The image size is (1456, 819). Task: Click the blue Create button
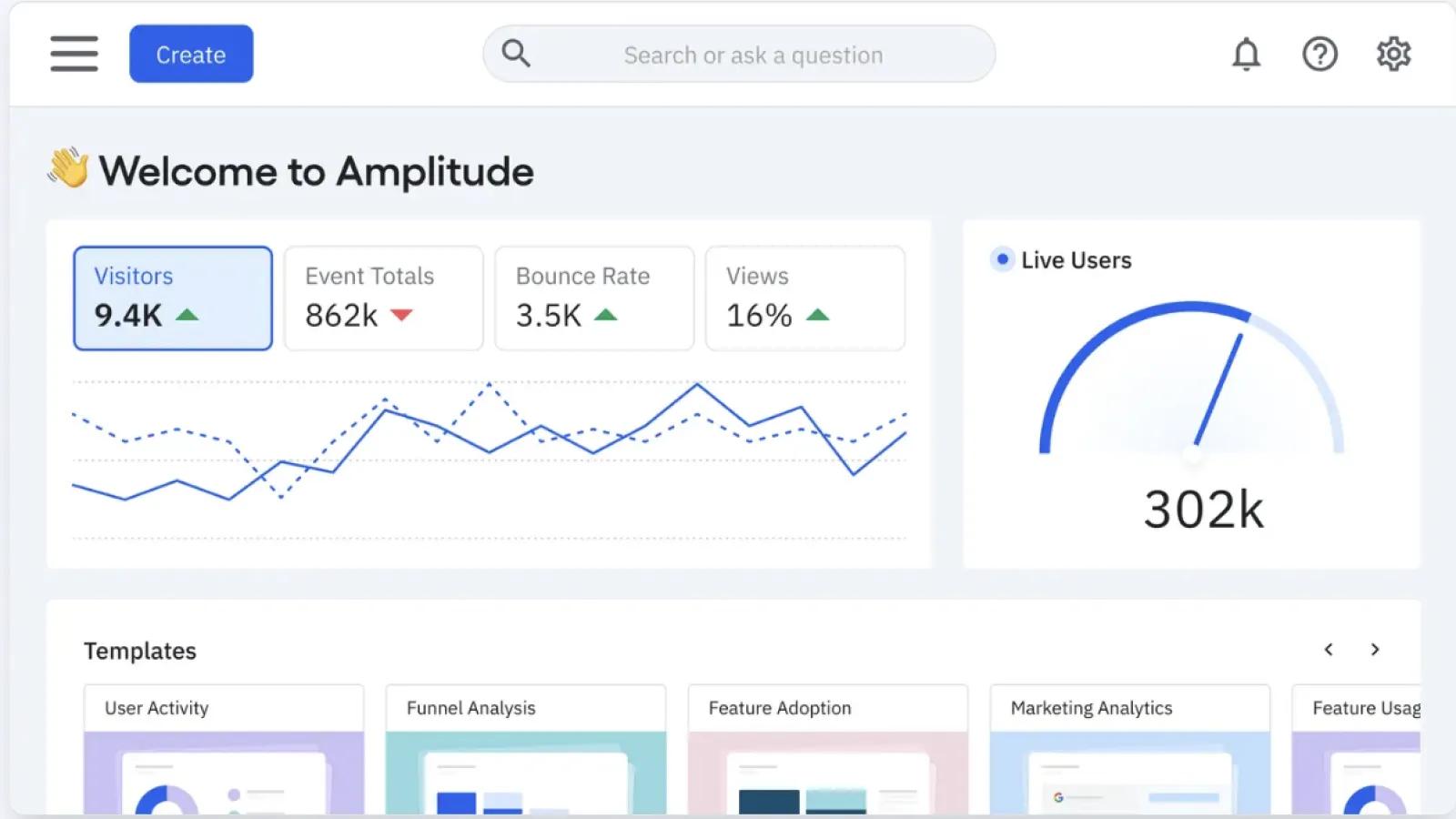[191, 54]
